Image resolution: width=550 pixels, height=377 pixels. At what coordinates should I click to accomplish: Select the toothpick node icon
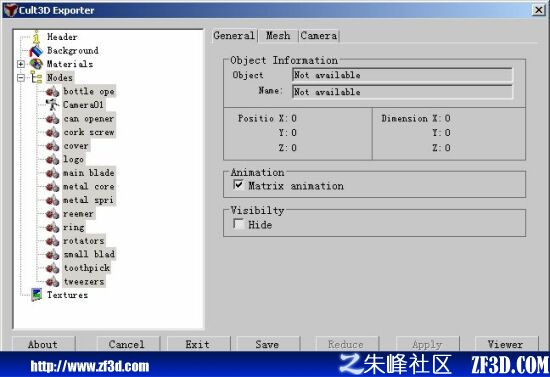click(53, 268)
